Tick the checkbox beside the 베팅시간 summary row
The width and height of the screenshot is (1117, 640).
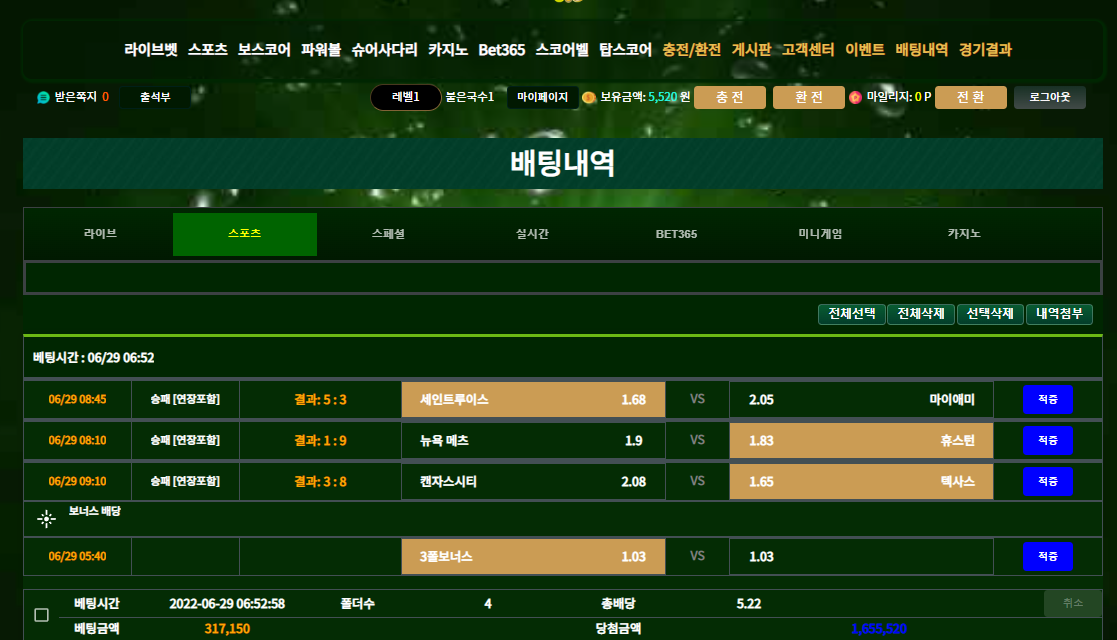[41, 615]
